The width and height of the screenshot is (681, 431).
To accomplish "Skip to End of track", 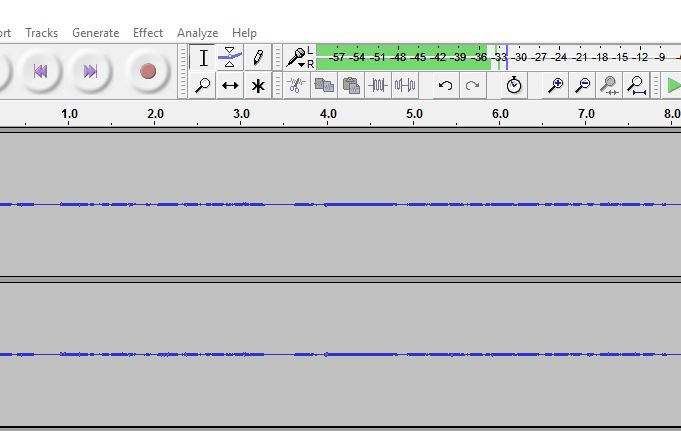I will (90, 71).
